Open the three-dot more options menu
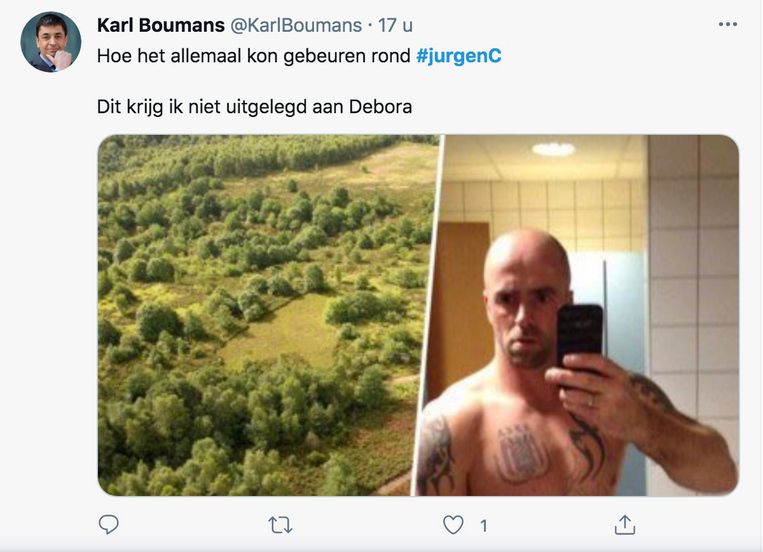This screenshot has height=552, width=763. [x=727, y=24]
